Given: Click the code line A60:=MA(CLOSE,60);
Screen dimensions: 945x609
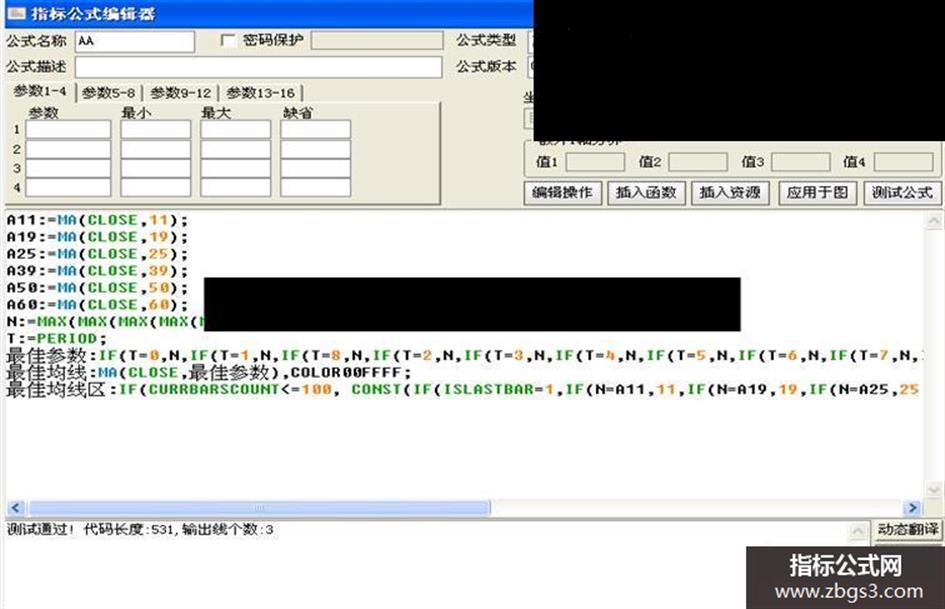Looking at the screenshot, I should [97, 304].
